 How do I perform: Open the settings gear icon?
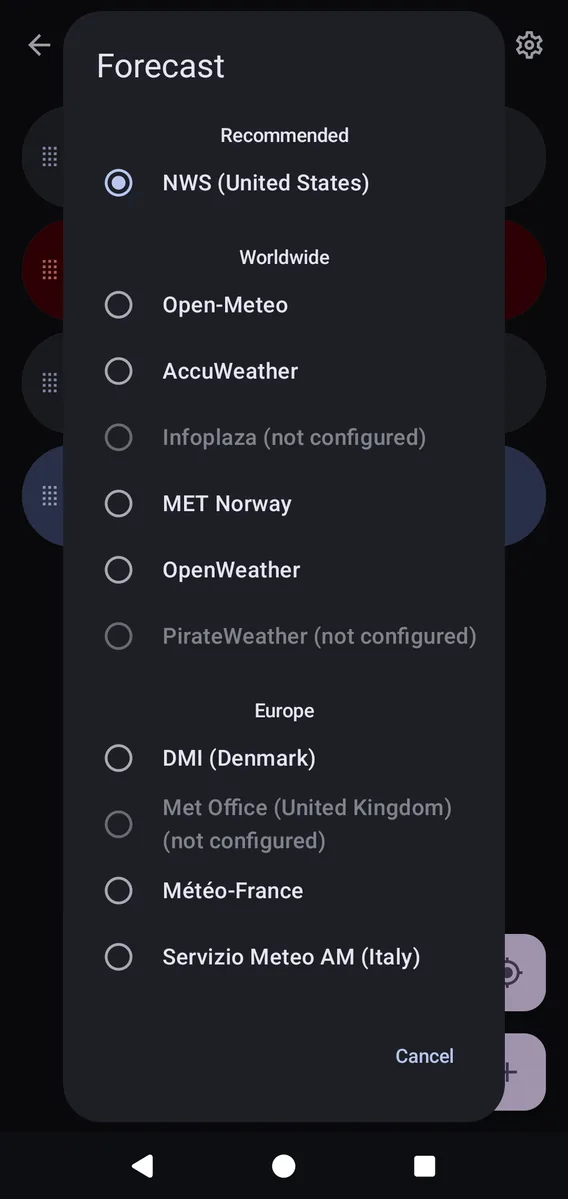pos(529,45)
